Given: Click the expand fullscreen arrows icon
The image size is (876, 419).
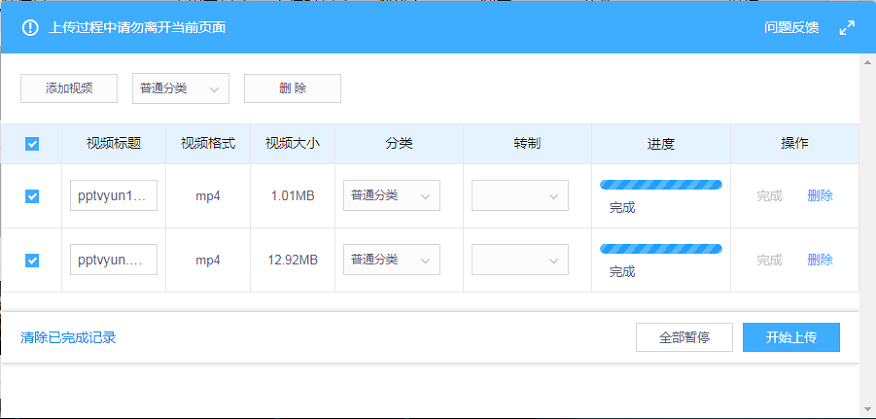Looking at the screenshot, I should pos(847,28).
